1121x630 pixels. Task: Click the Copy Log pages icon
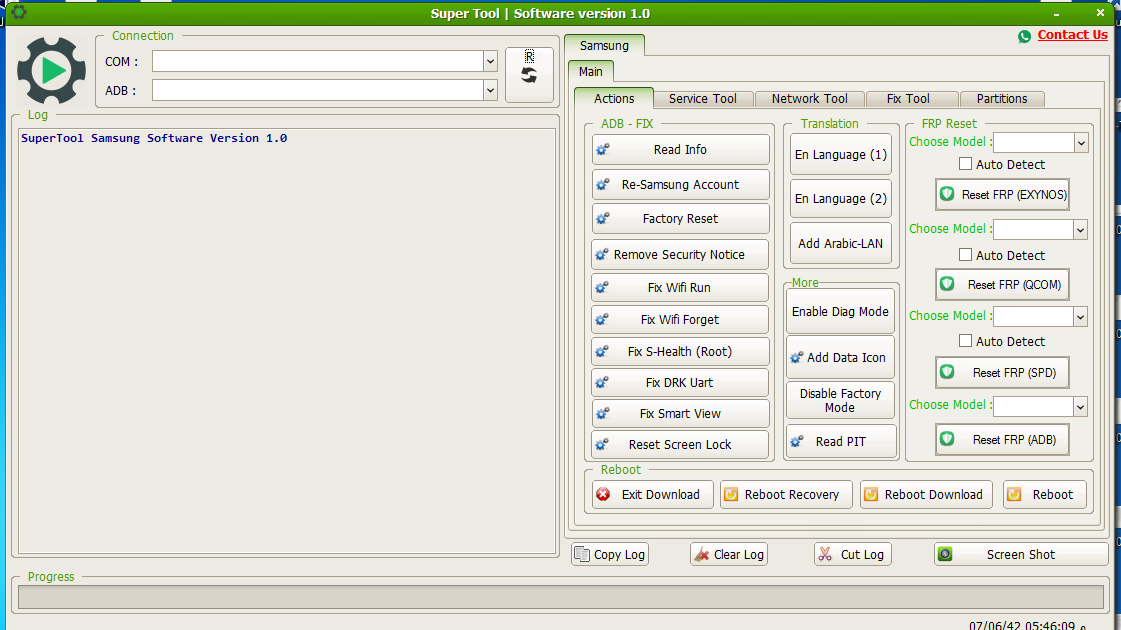tap(582, 554)
